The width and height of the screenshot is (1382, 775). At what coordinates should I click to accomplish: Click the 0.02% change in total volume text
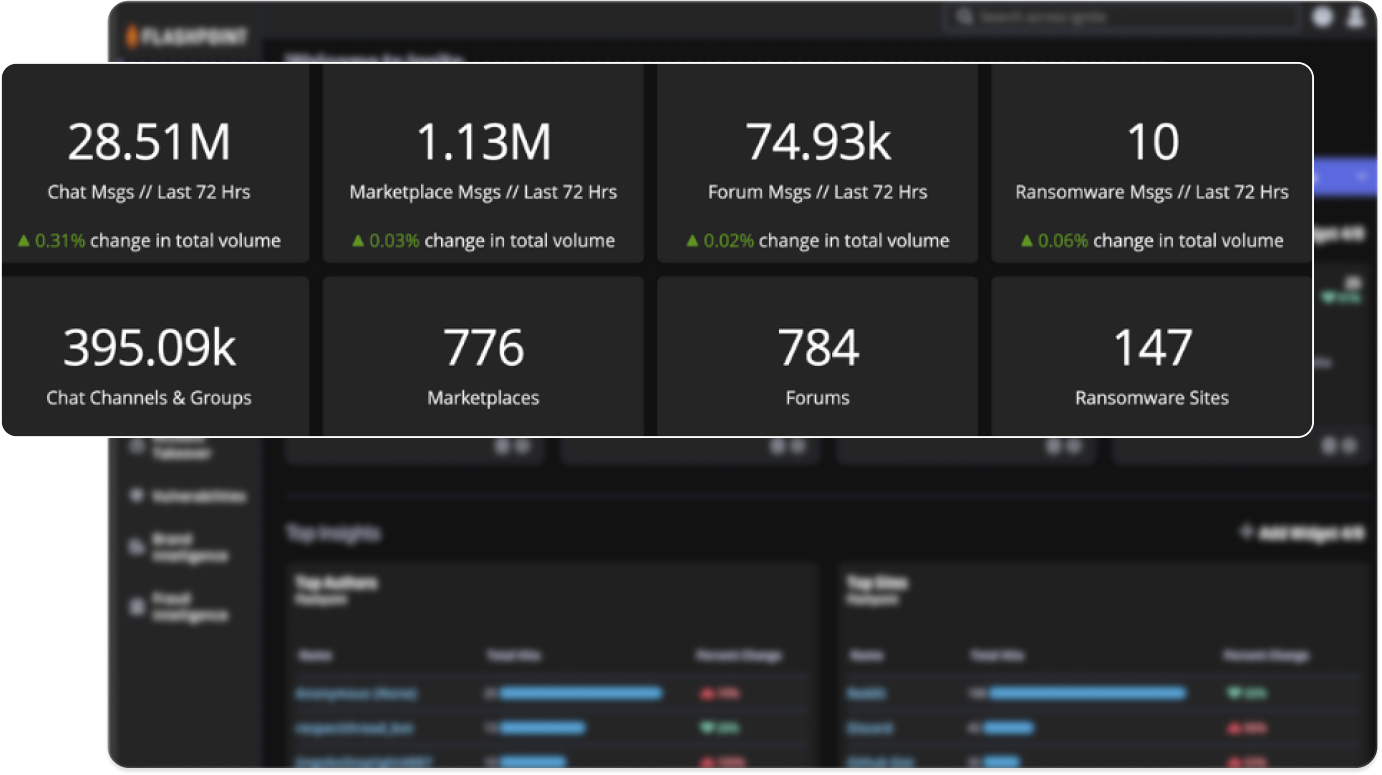(x=826, y=241)
